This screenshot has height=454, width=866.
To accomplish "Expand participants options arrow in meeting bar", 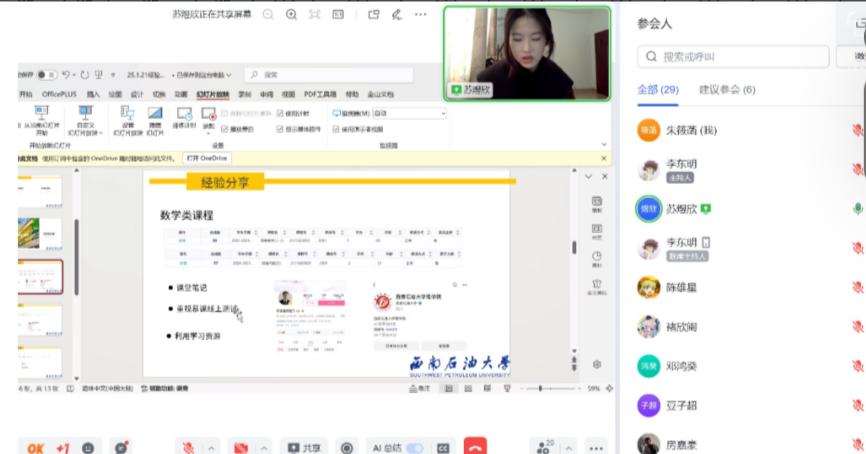I will (x=568, y=448).
